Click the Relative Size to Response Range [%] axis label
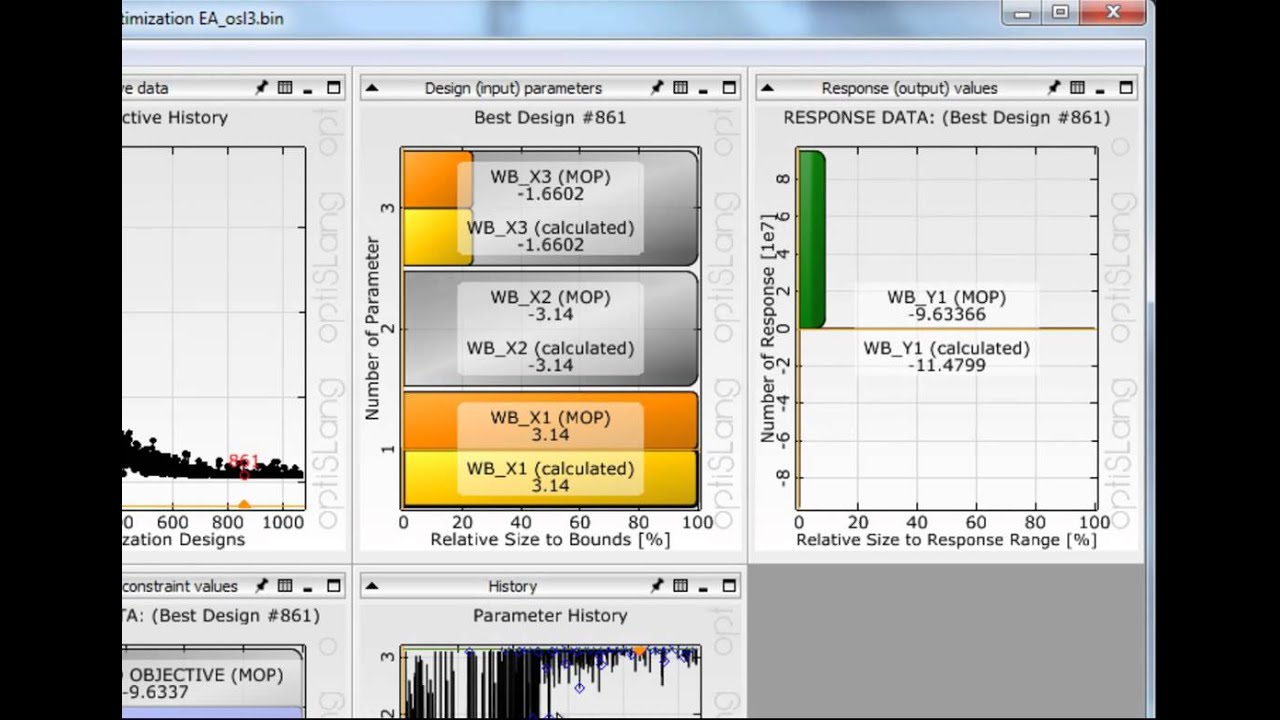This screenshot has height=720, width=1280. pos(946,540)
